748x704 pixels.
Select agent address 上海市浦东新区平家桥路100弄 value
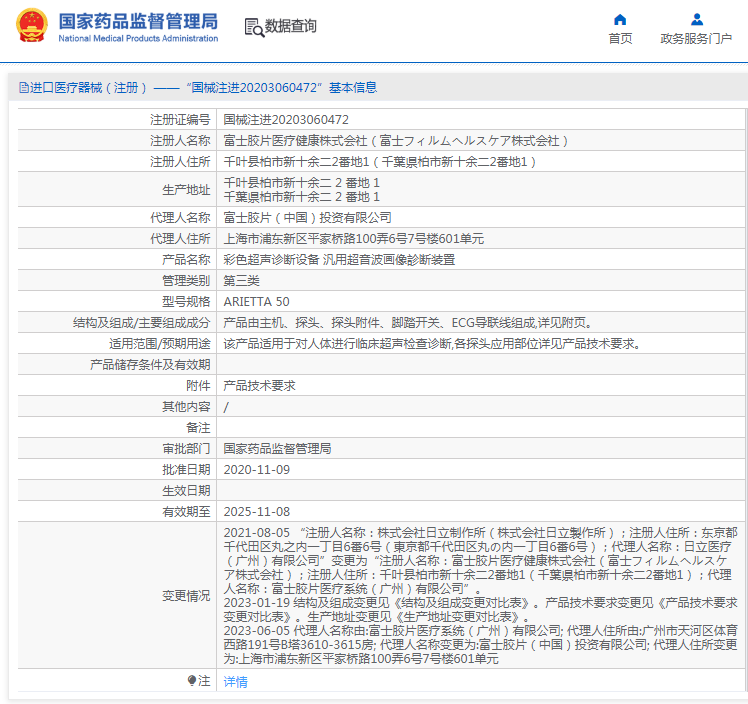click(x=353, y=238)
